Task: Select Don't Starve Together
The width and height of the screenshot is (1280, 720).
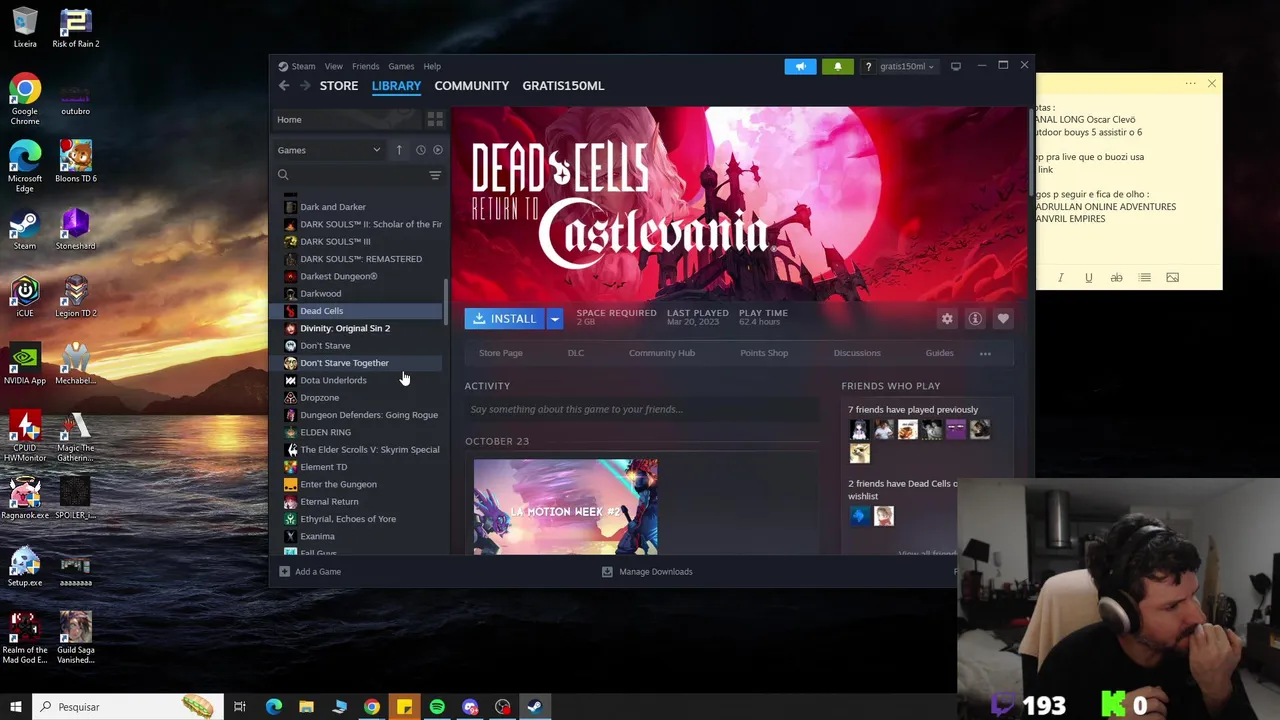Action: (344, 363)
